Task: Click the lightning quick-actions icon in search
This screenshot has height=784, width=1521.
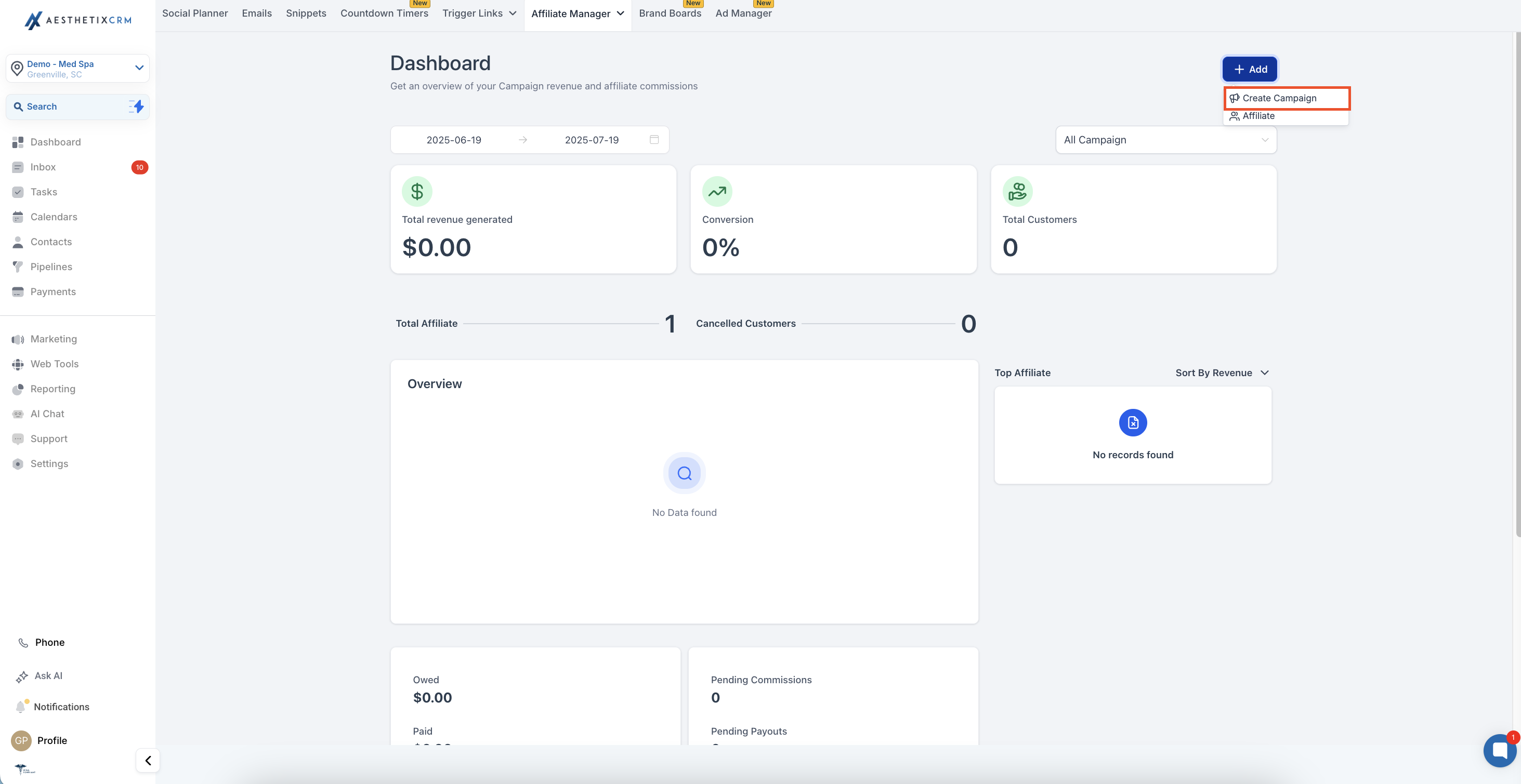Action: tap(136, 107)
